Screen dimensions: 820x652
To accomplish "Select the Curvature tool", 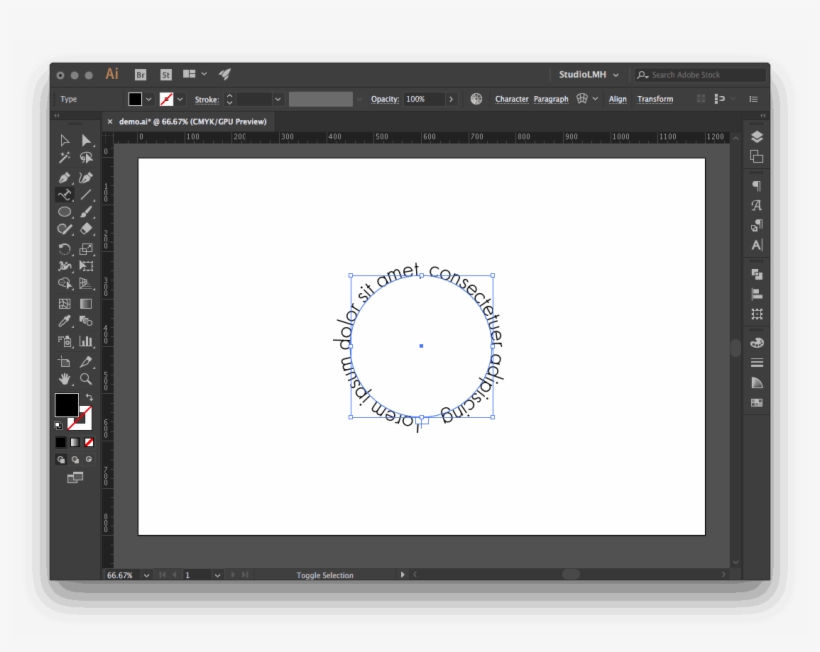I will point(86,178).
